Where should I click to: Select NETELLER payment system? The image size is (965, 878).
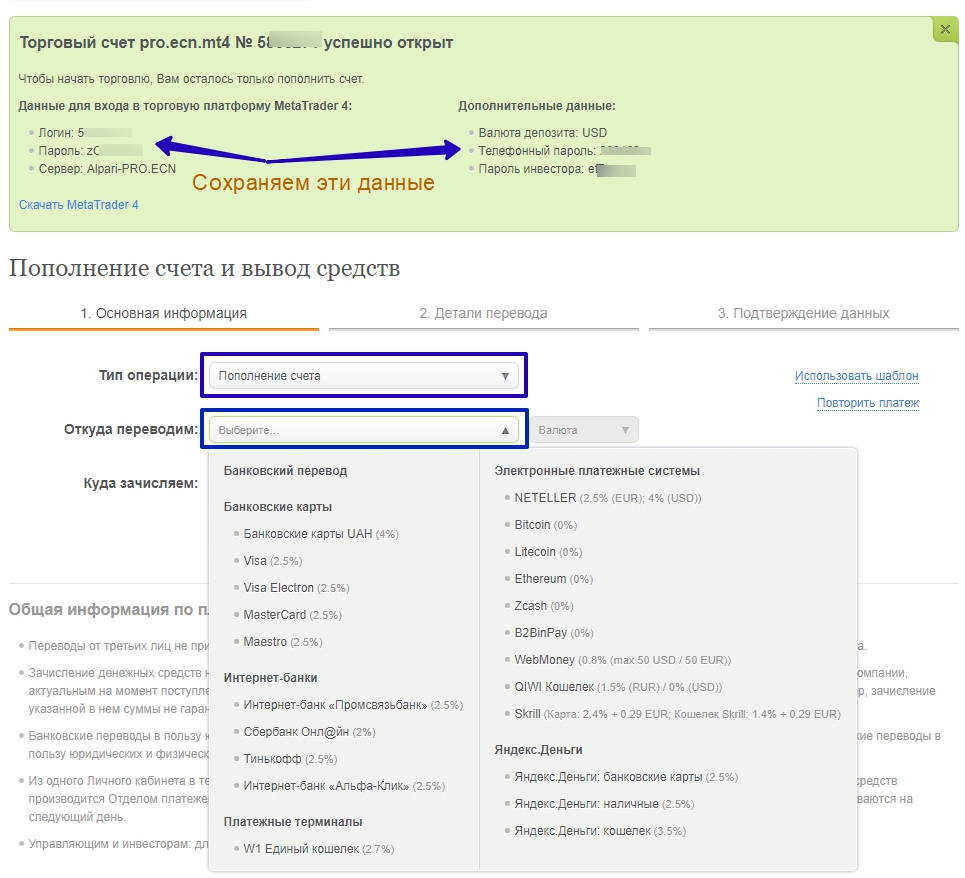tap(545, 497)
